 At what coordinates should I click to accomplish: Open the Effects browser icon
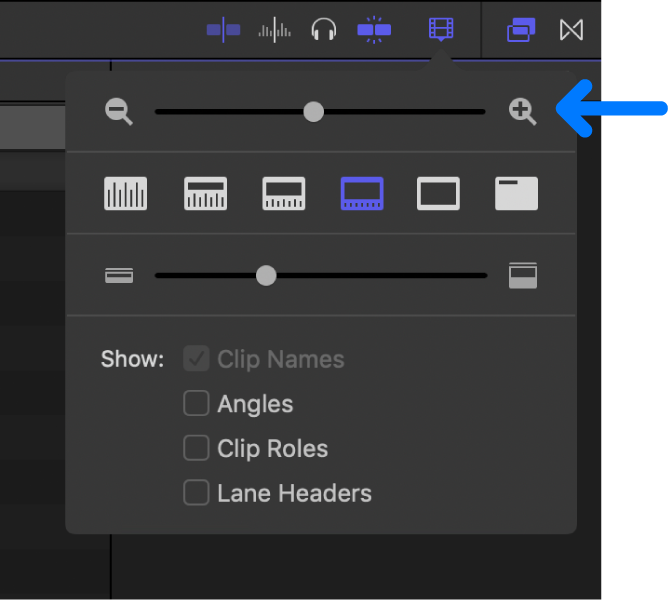tap(521, 30)
